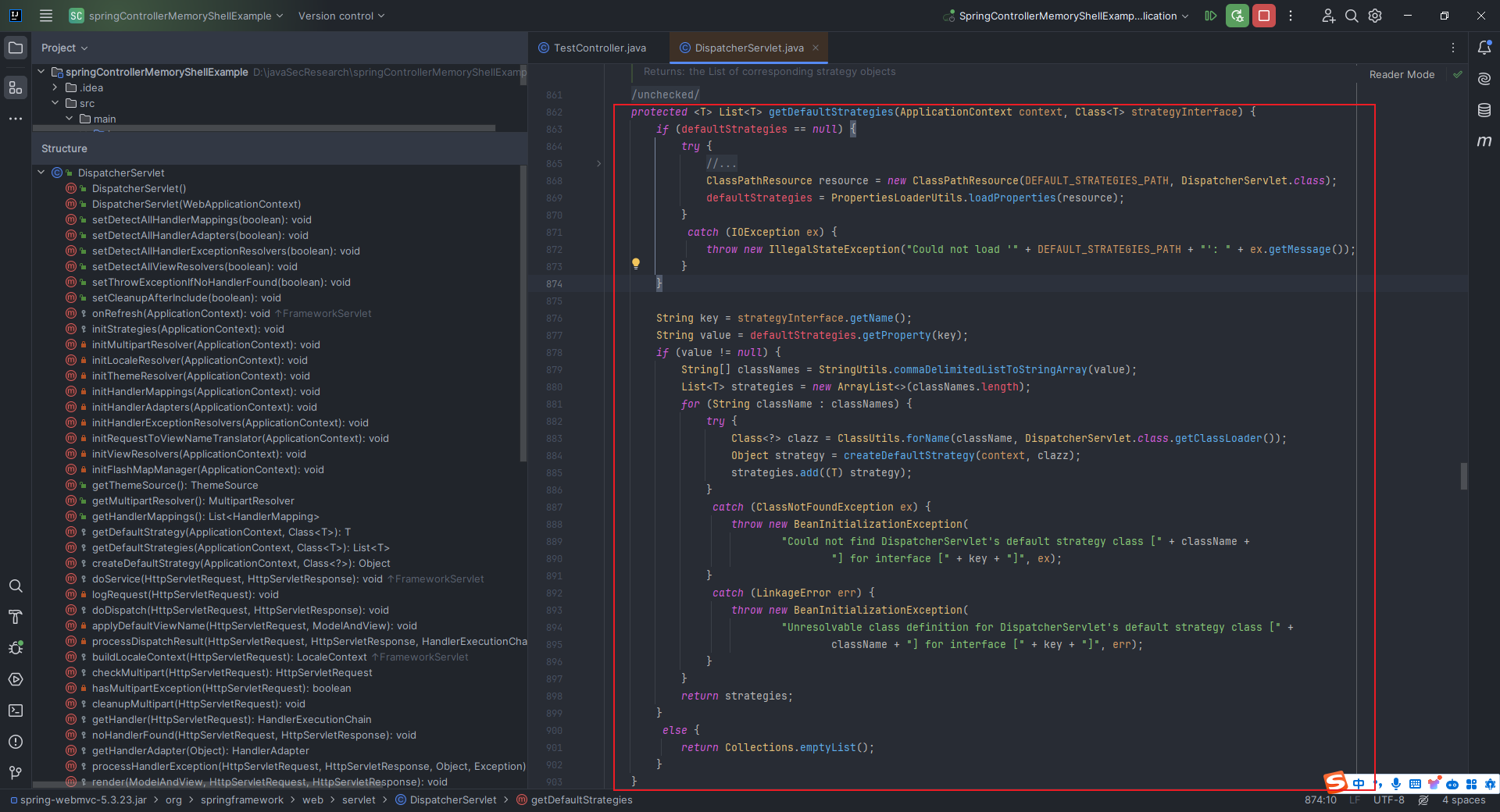Click UTF-8 encoding in status bar
Screen dimensions: 1500x812
coord(1388,800)
